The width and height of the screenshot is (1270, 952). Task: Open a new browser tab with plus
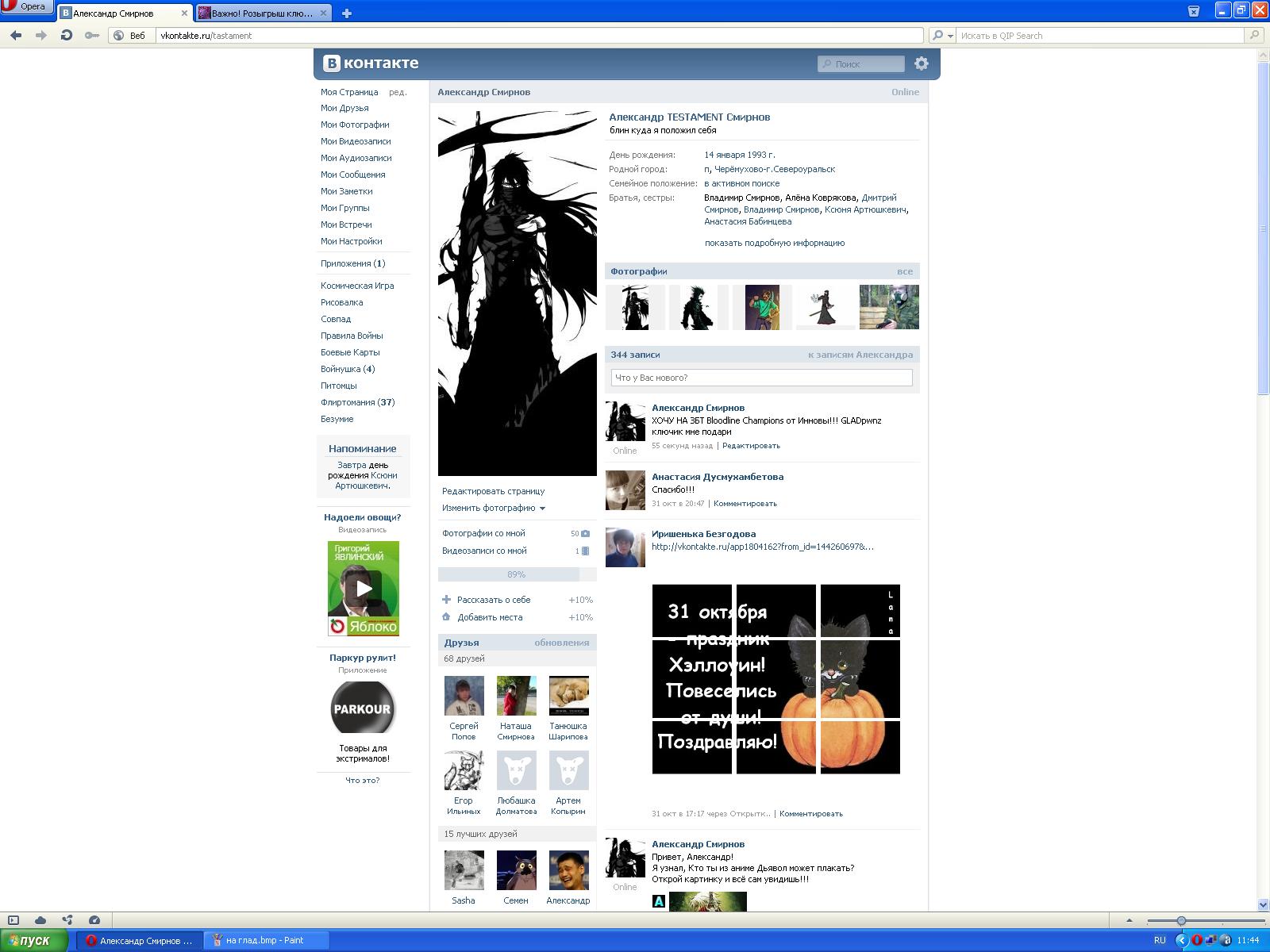pyautogui.click(x=347, y=13)
